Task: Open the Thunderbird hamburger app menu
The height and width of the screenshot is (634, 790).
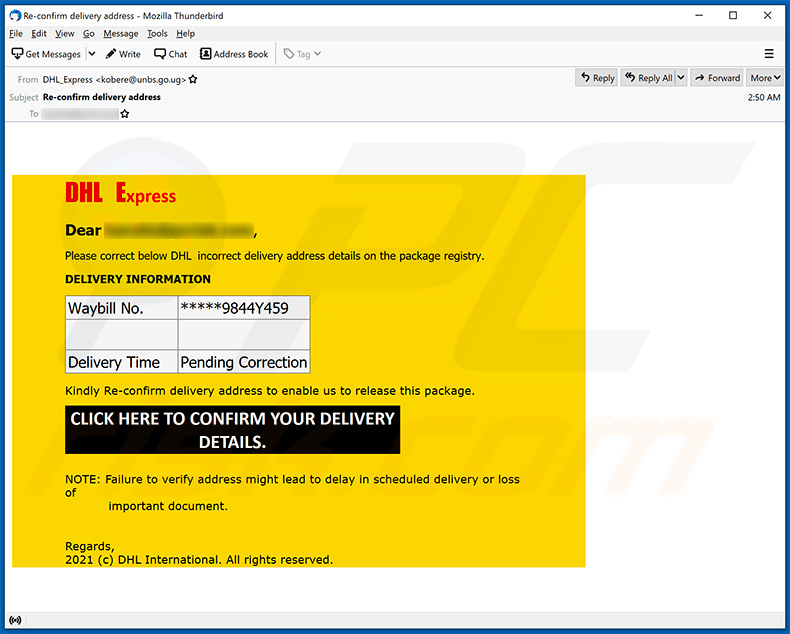Action: click(x=769, y=53)
